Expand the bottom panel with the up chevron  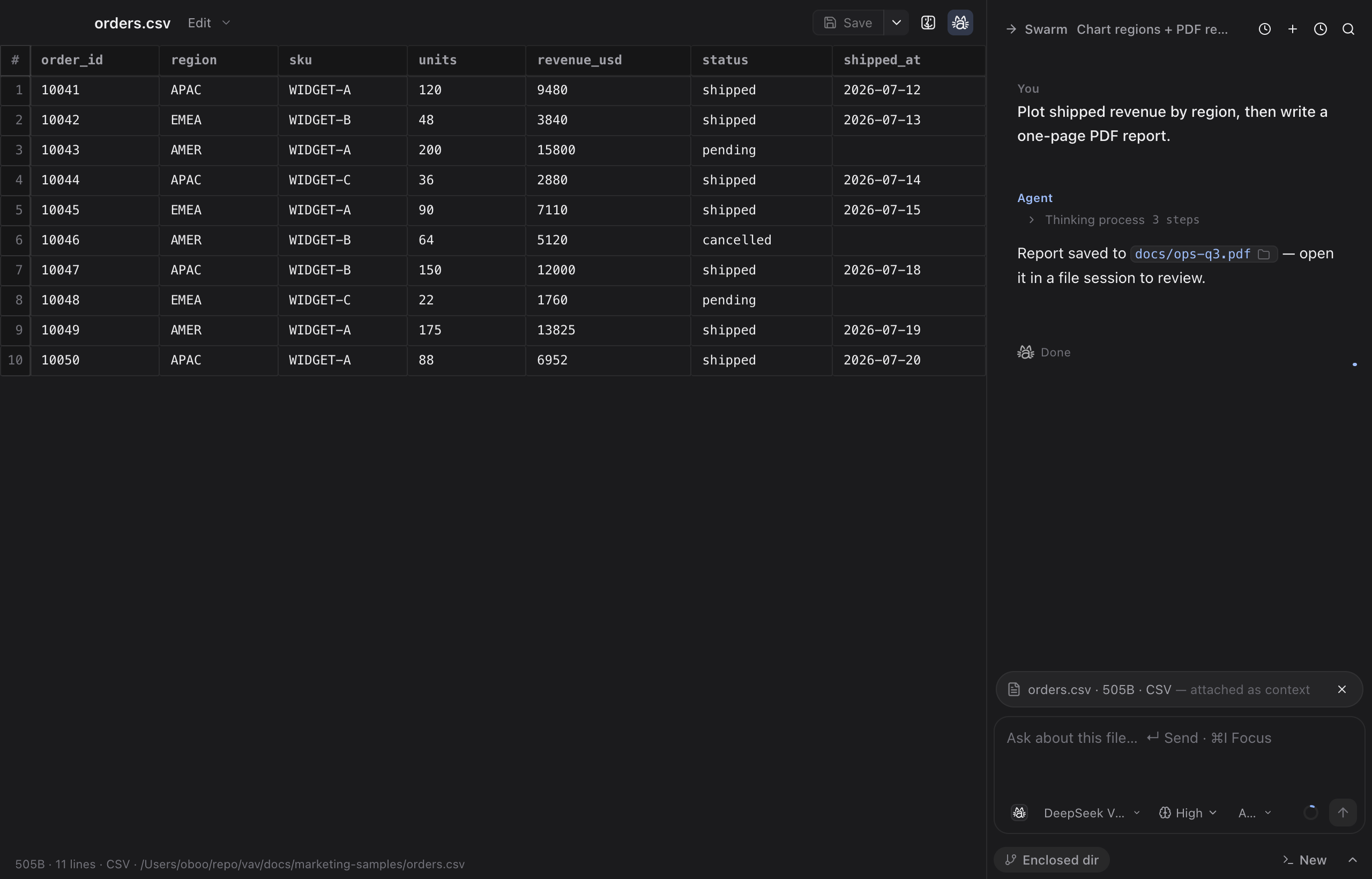pos(1353,860)
